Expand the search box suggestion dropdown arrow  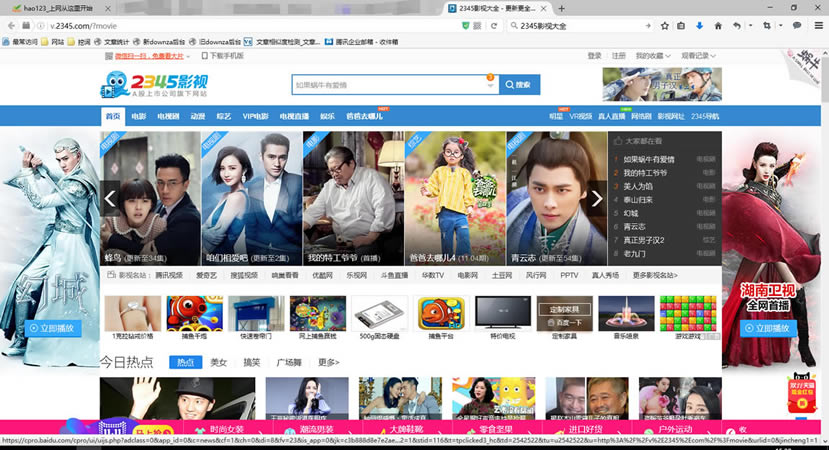click(x=490, y=86)
